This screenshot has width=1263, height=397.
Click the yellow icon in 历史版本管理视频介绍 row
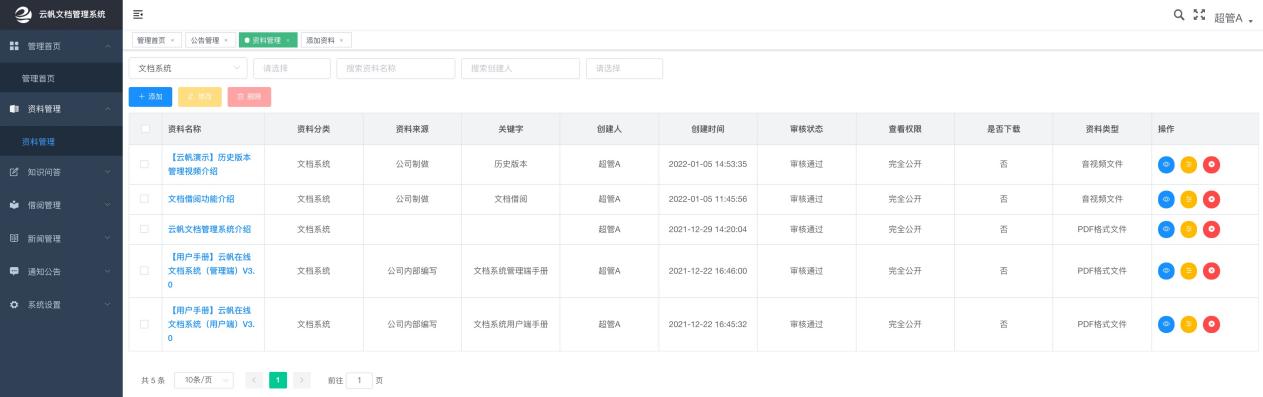tap(1189, 164)
